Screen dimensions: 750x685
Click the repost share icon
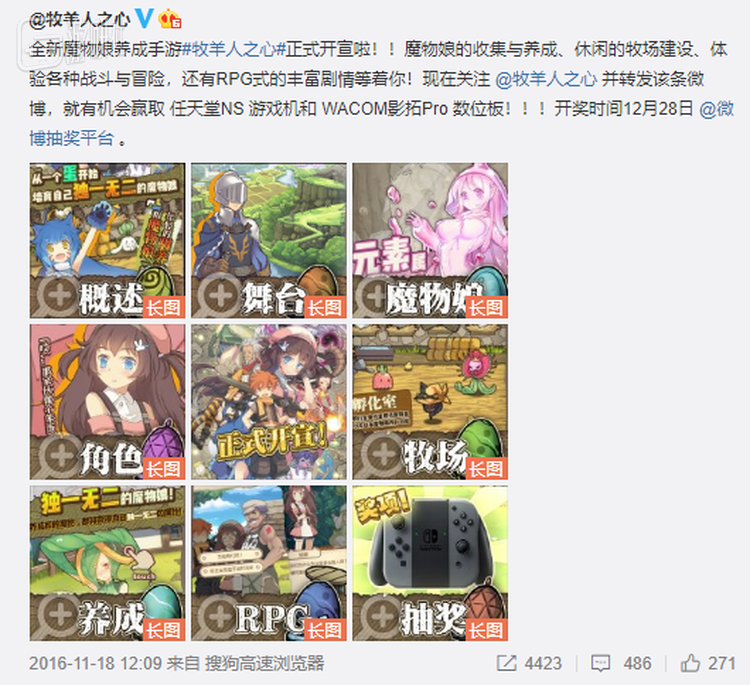coord(506,663)
